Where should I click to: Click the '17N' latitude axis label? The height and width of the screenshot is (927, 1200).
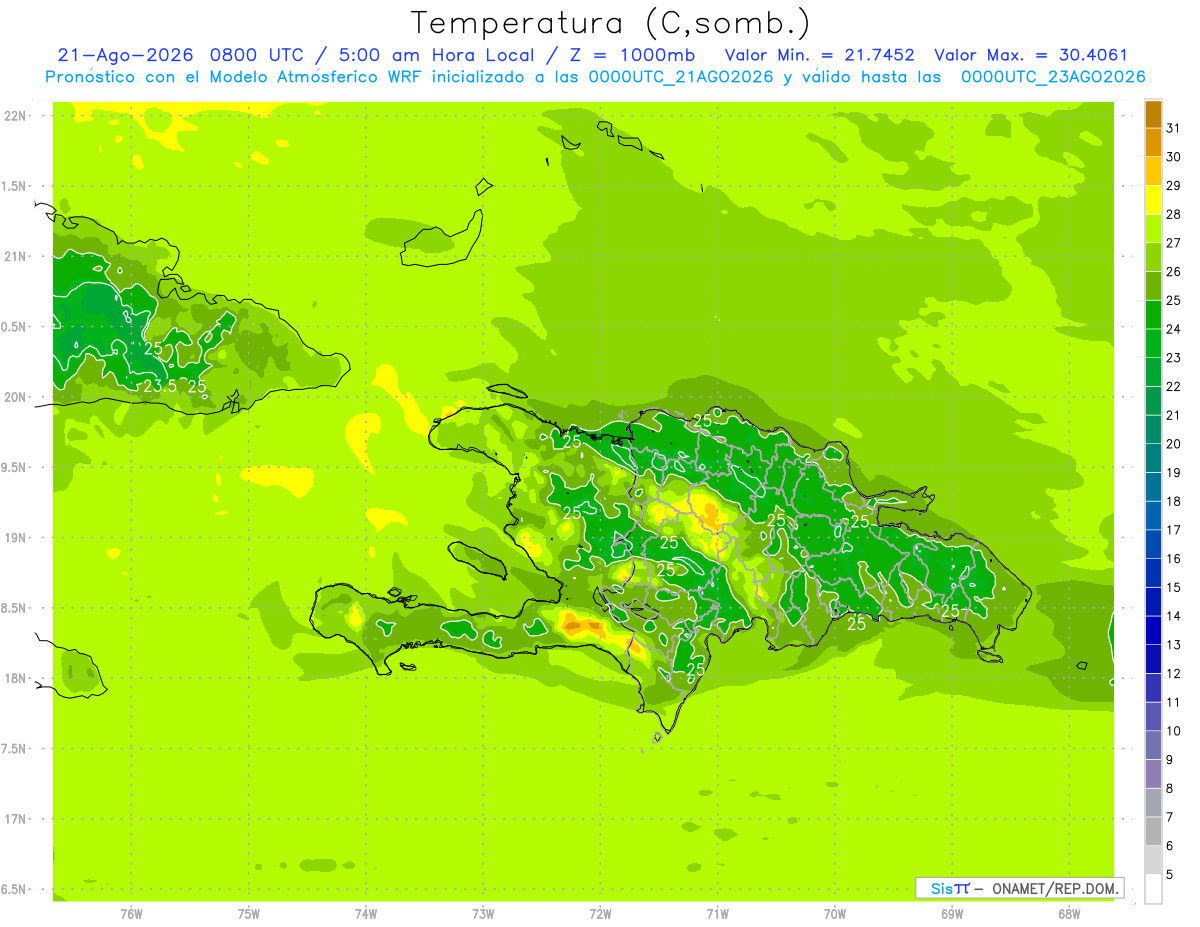(15, 819)
